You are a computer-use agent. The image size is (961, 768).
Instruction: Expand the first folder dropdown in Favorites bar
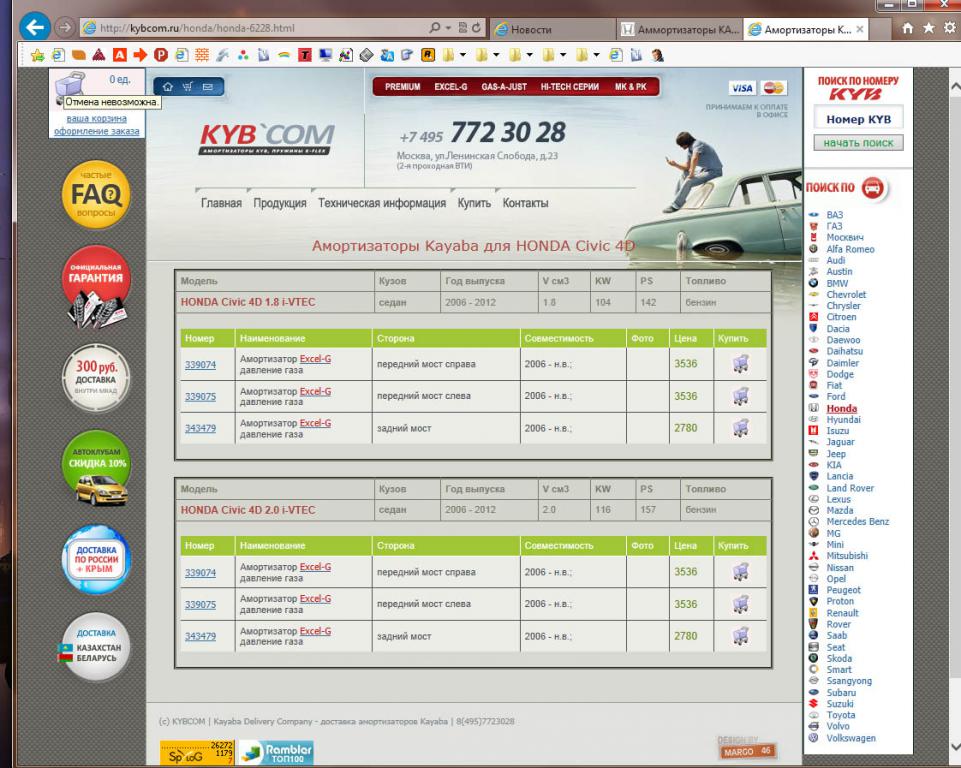tap(463, 55)
